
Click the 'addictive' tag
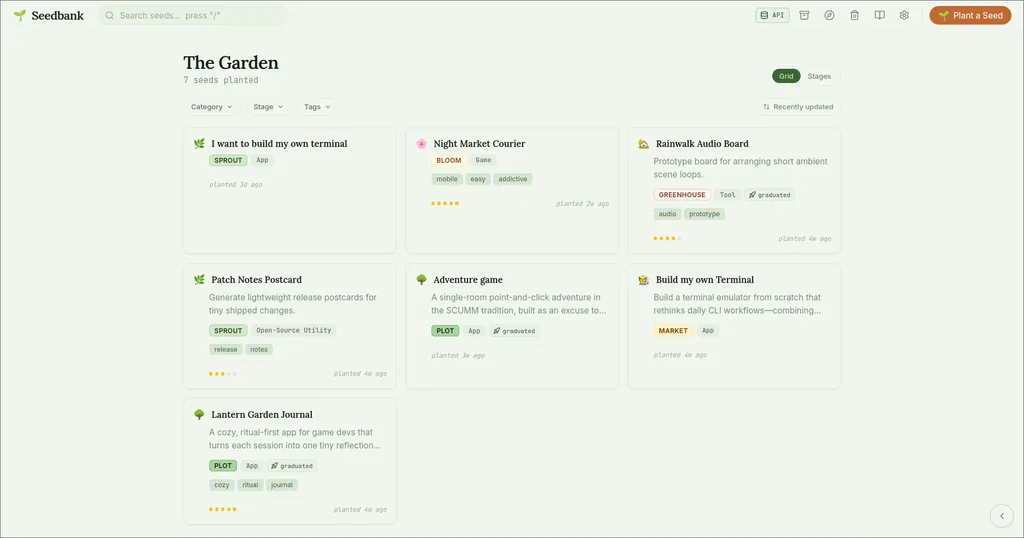513,179
